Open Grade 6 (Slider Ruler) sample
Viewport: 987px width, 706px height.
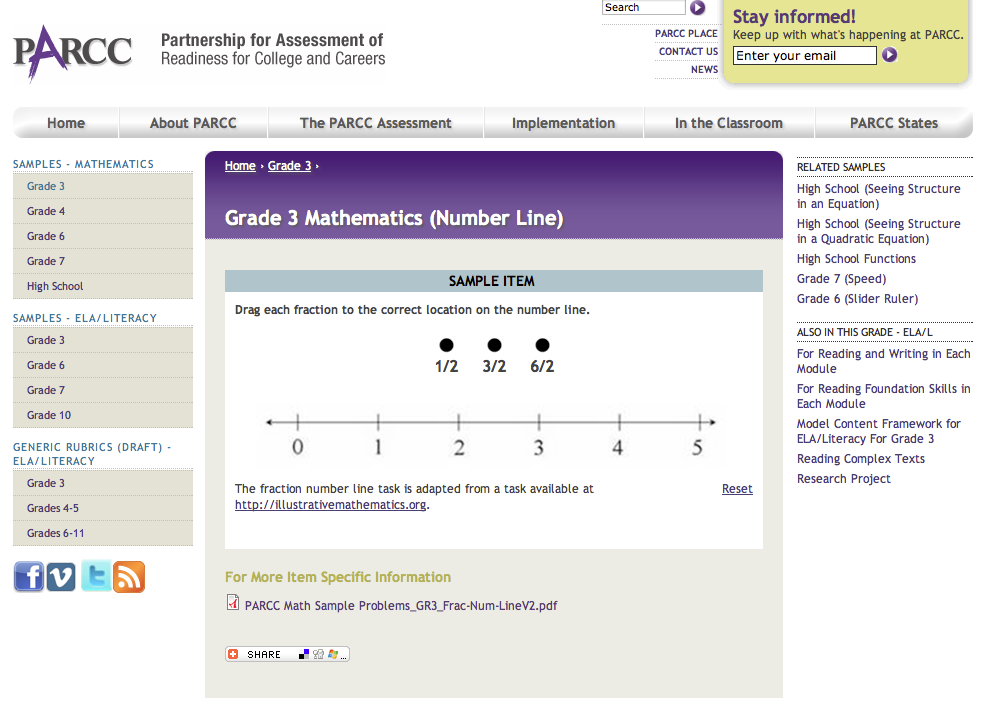tap(857, 299)
